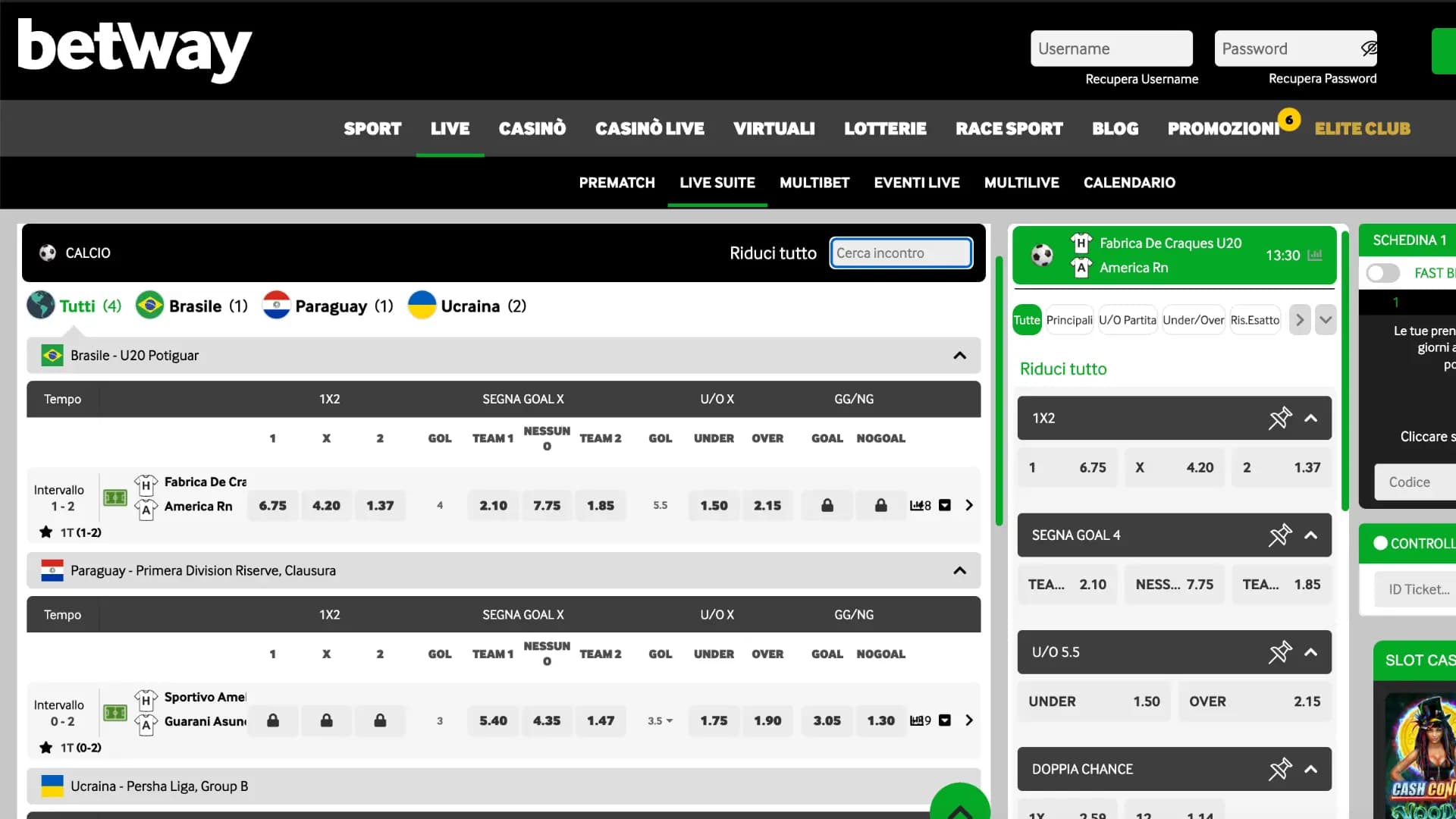Select the MULTILIVE navigation tab
The image size is (1456, 819).
pyautogui.click(x=1022, y=182)
